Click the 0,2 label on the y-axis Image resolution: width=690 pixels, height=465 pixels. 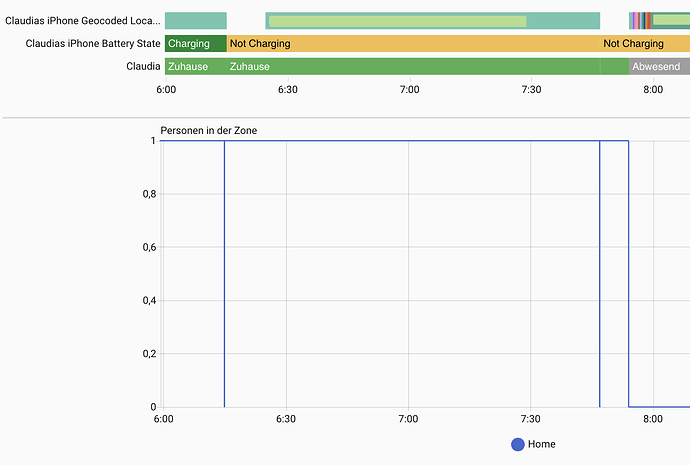click(x=147, y=354)
